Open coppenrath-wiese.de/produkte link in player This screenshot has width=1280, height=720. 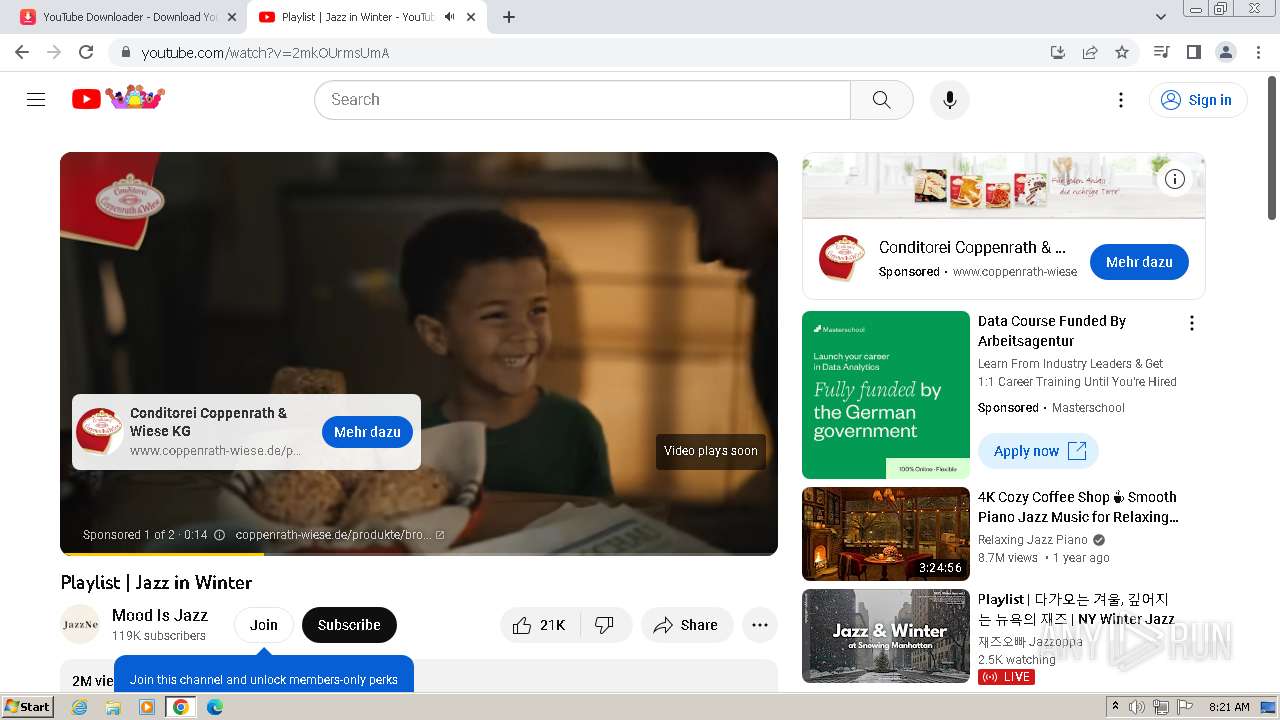coord(340,535)
